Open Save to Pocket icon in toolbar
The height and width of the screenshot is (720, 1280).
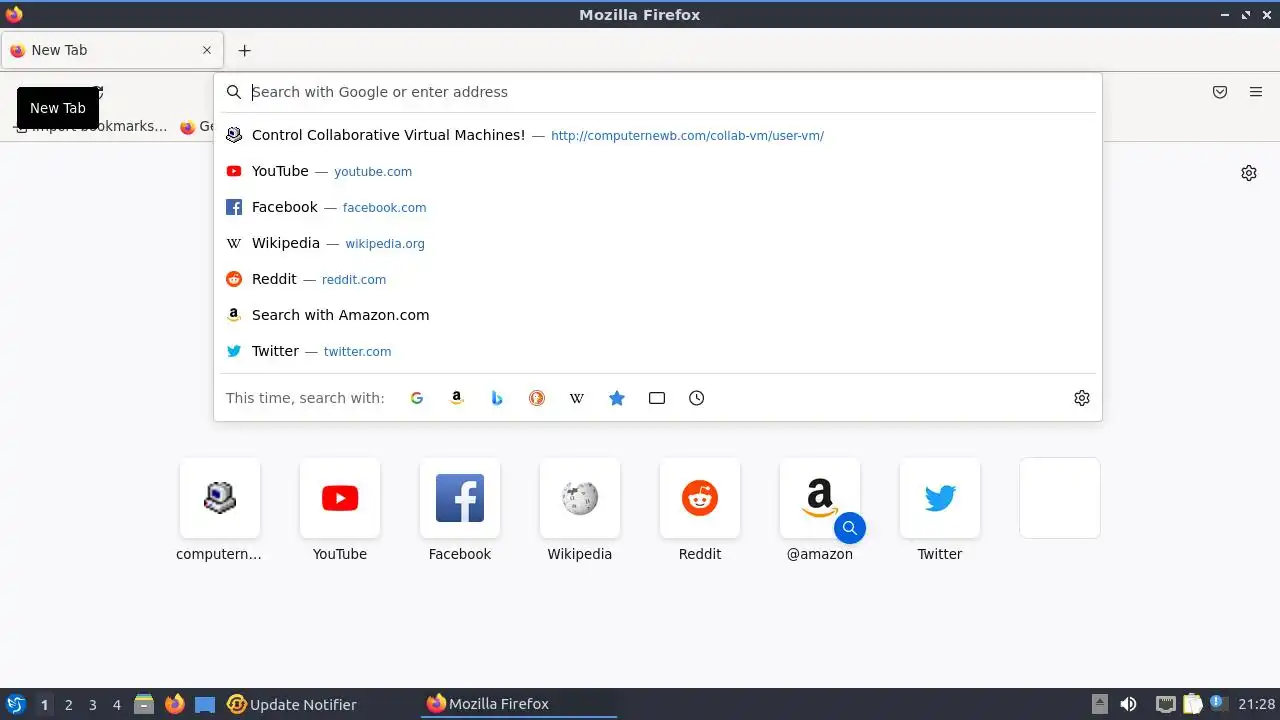1220,92
